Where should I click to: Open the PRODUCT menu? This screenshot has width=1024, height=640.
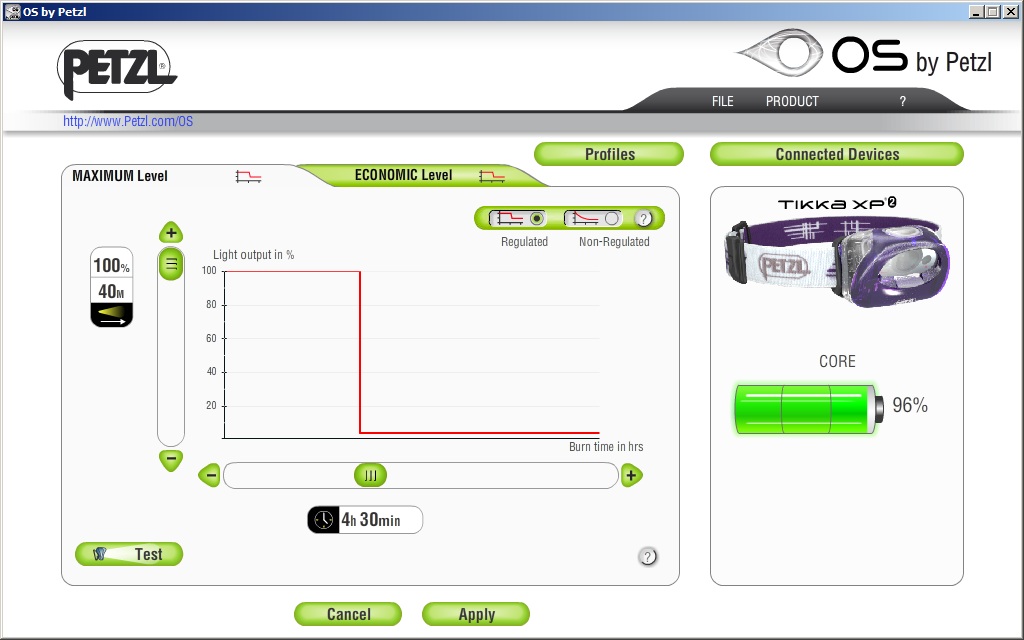[792, 101]
